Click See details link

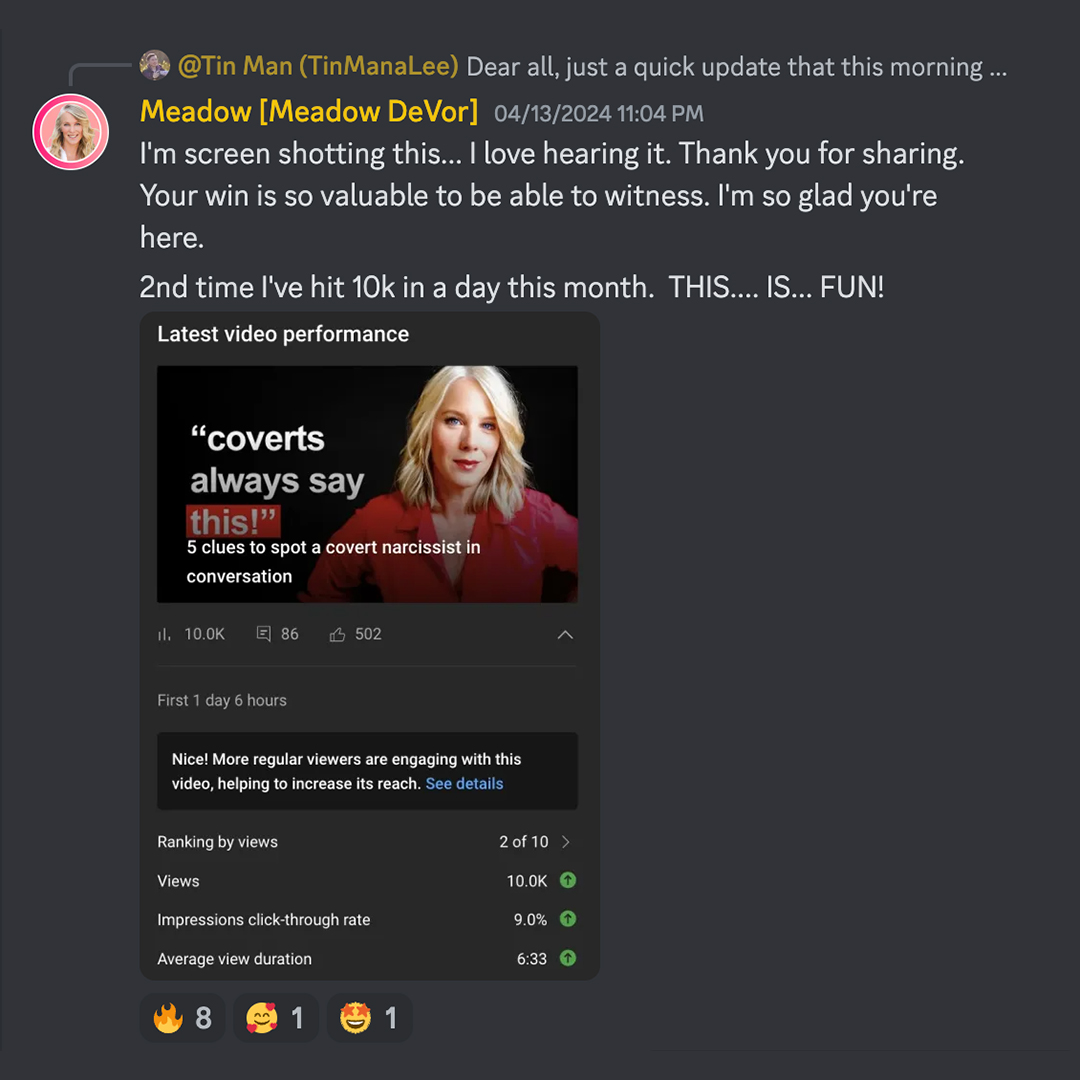pyautogui.click(x=464, y=784)
